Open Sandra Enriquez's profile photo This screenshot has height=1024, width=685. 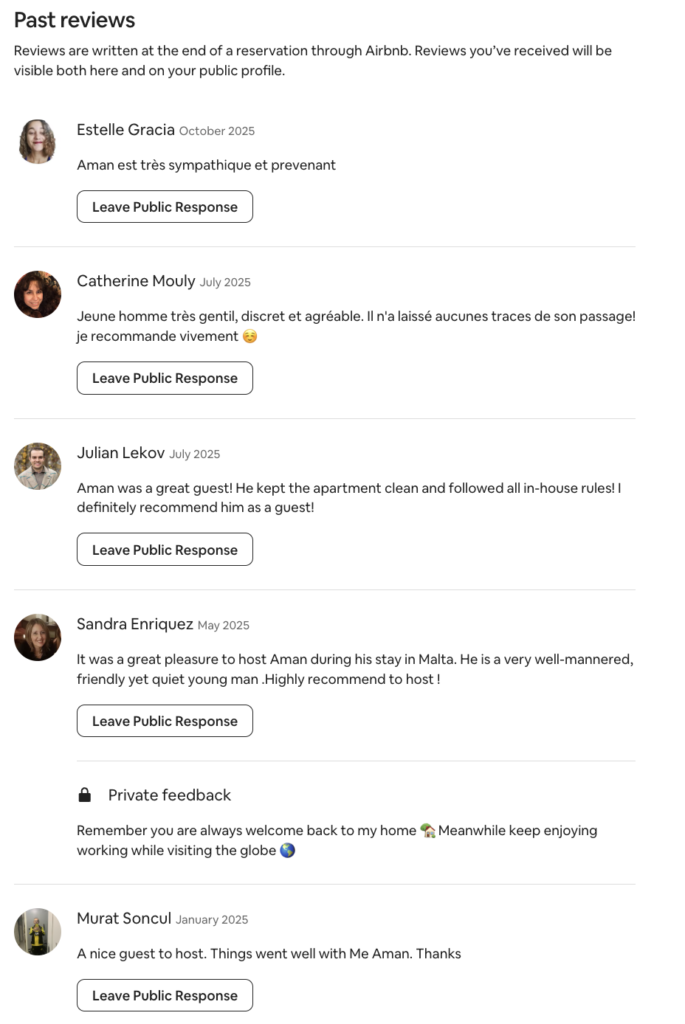[37, 637]
